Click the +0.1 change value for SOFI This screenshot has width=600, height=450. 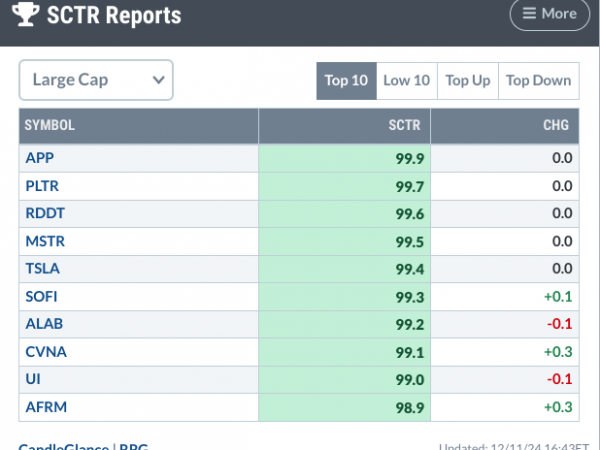pyautogui.click(x=558, y=297)
